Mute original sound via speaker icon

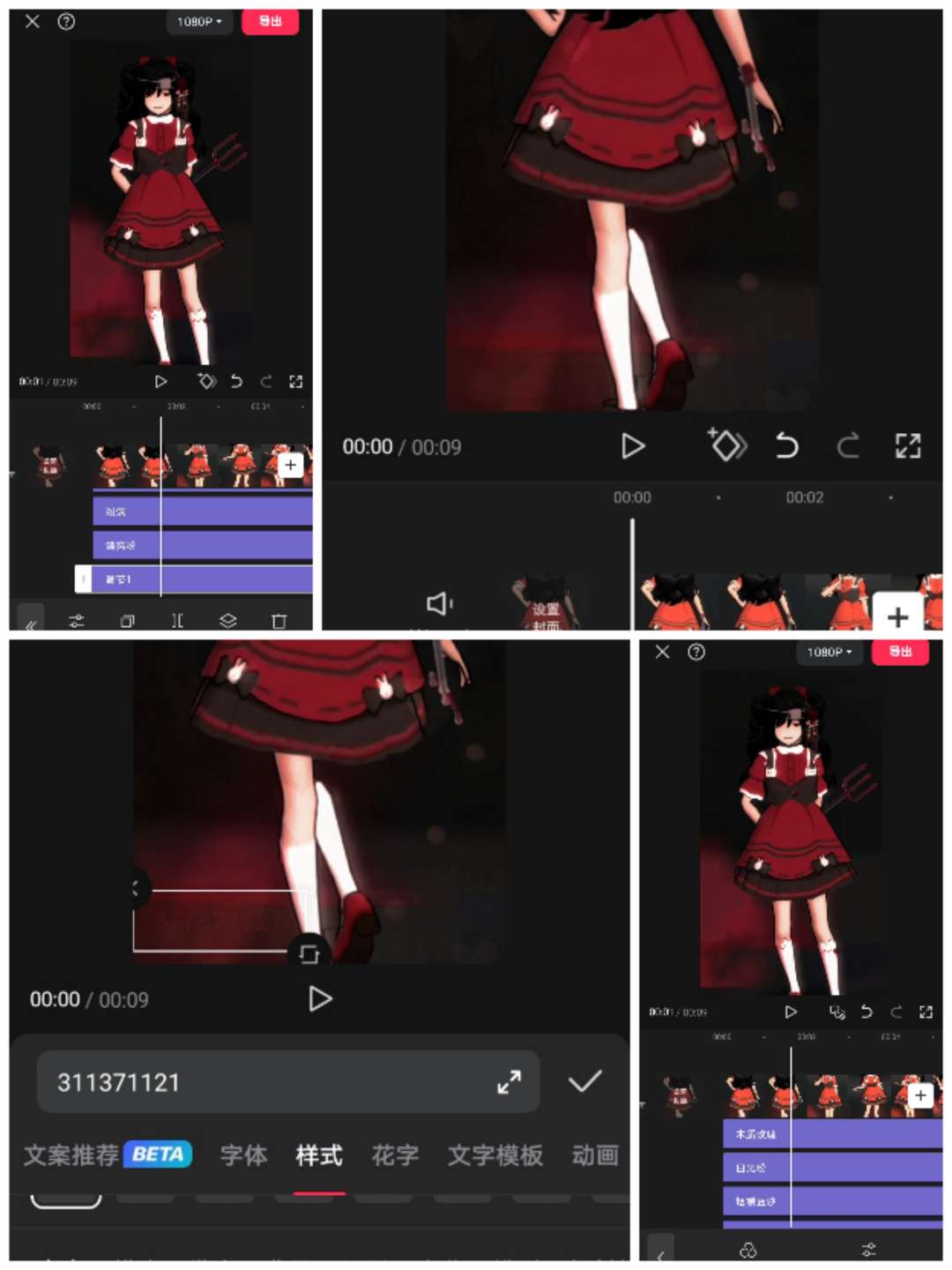439,603
